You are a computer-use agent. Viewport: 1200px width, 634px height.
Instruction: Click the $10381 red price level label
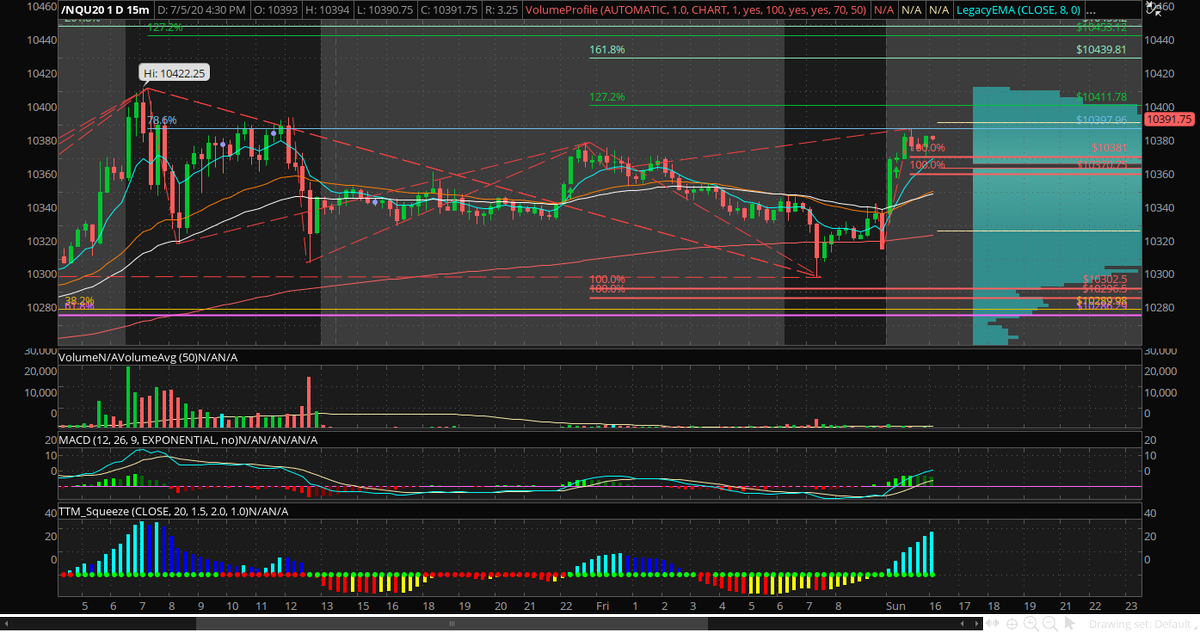(1110, 147)
